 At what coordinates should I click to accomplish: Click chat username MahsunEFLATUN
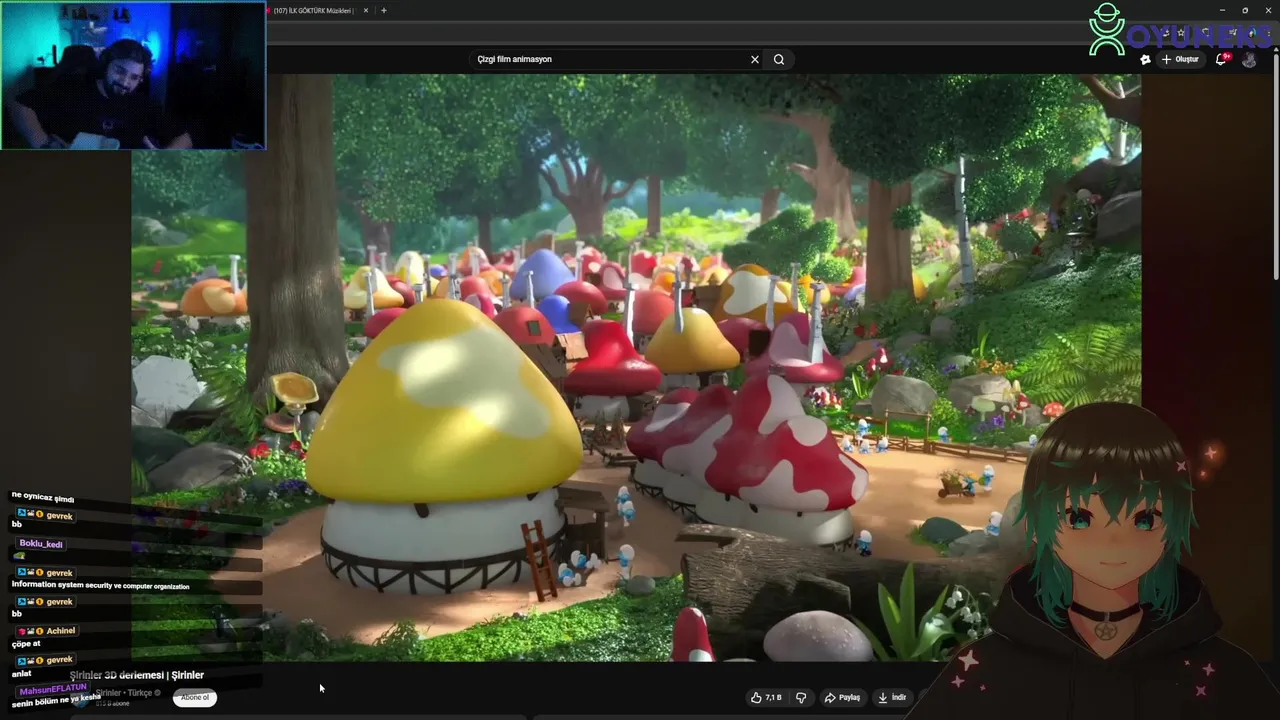point(53,689)
